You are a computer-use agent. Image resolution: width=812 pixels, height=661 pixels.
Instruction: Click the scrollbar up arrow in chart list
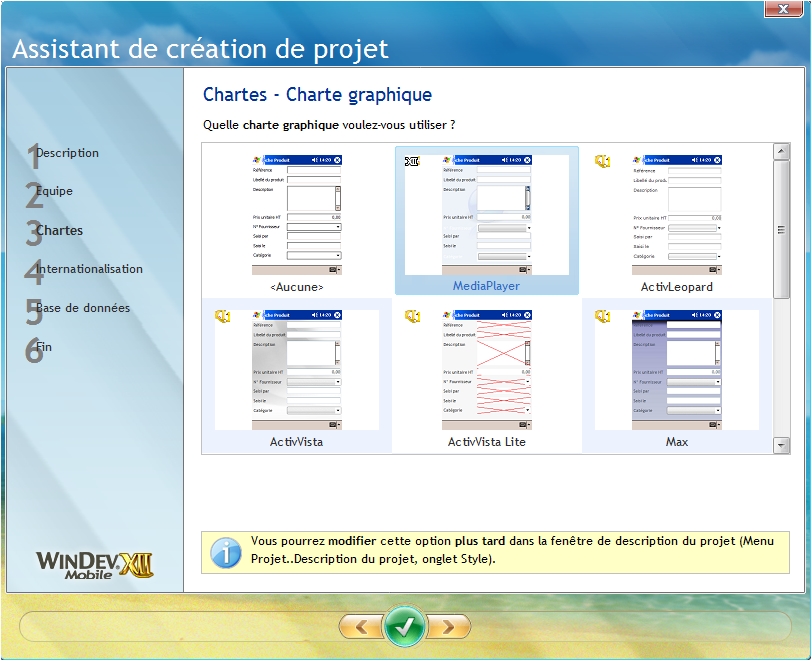point(781,151)
